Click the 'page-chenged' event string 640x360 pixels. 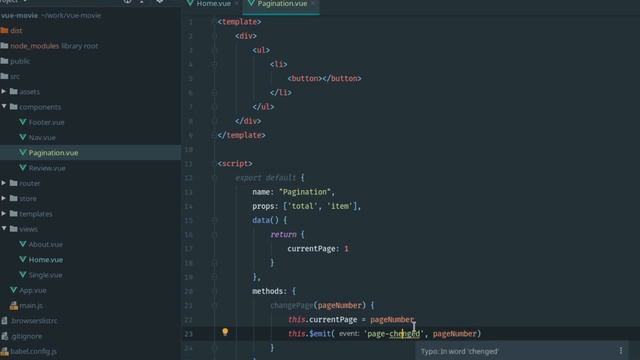click(393, 334)
